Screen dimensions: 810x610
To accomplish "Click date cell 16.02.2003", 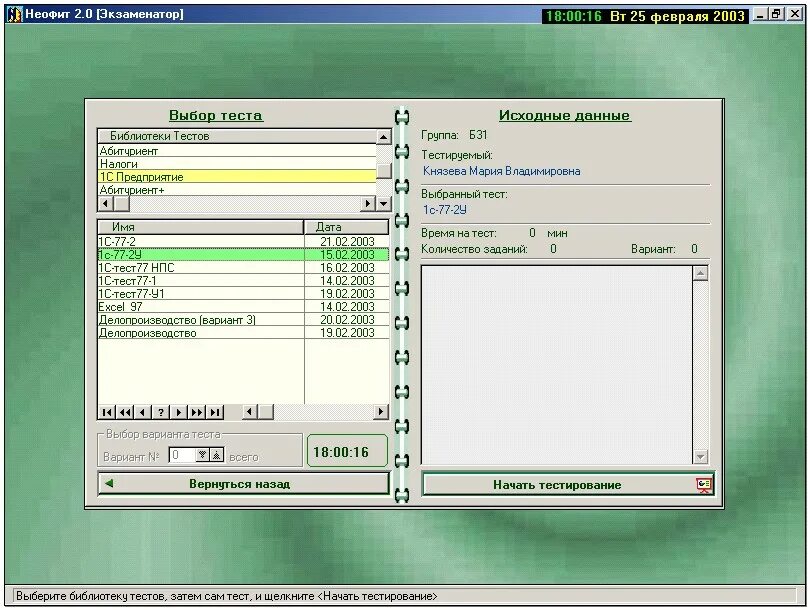I will pyautogui.click(x=347, y=268).
